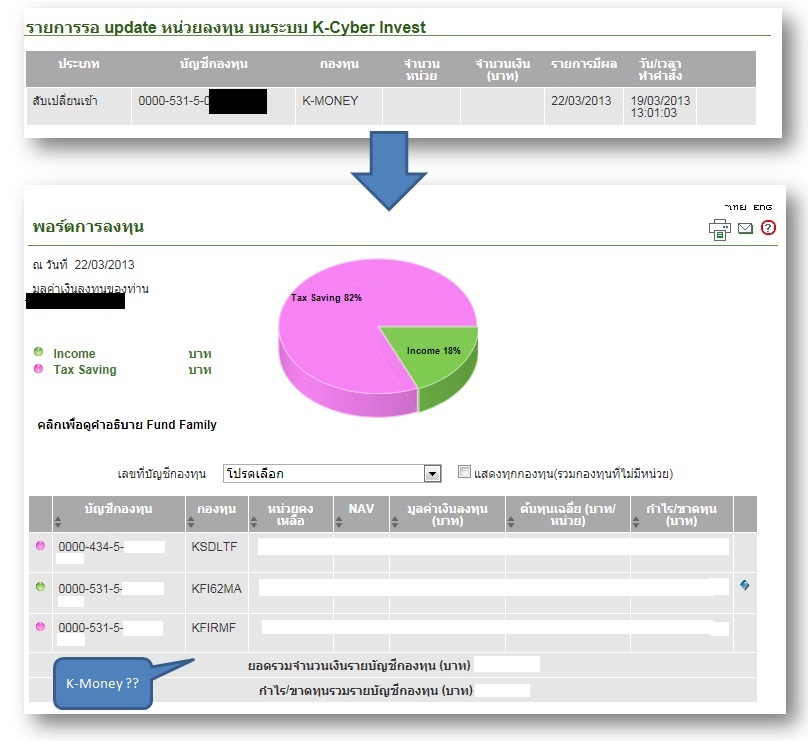
Task: Click account number in KFIRMF row
Action: coord(90,628)
